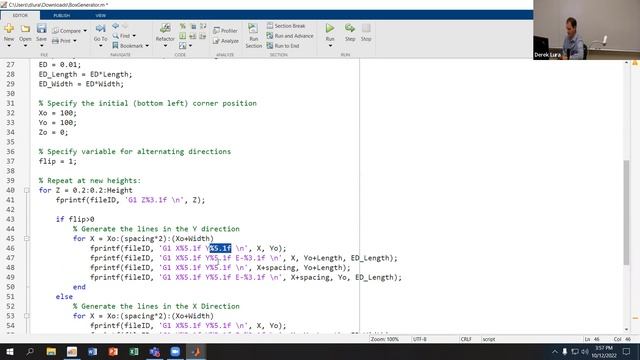The width and height of the screenshot is (640, 360).
Task: Click the Open folder icon
Action: (25, 29)
